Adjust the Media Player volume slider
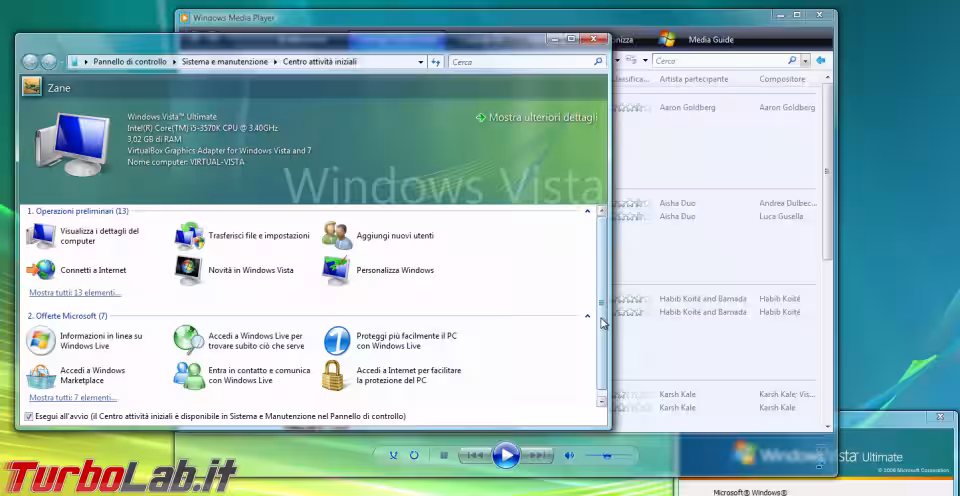 [607, 456]
